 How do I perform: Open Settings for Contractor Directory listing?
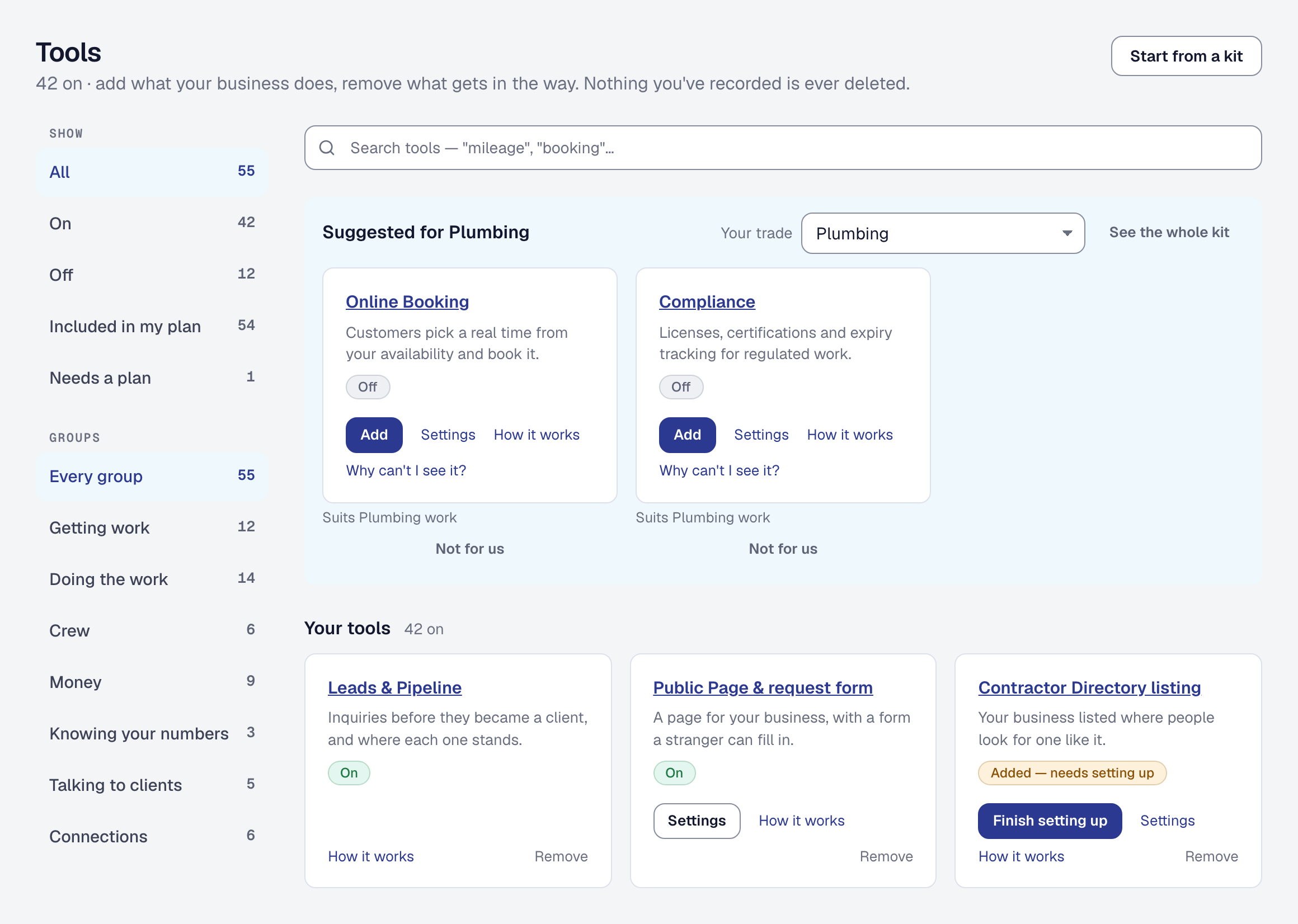click(x=1167, y=821)
